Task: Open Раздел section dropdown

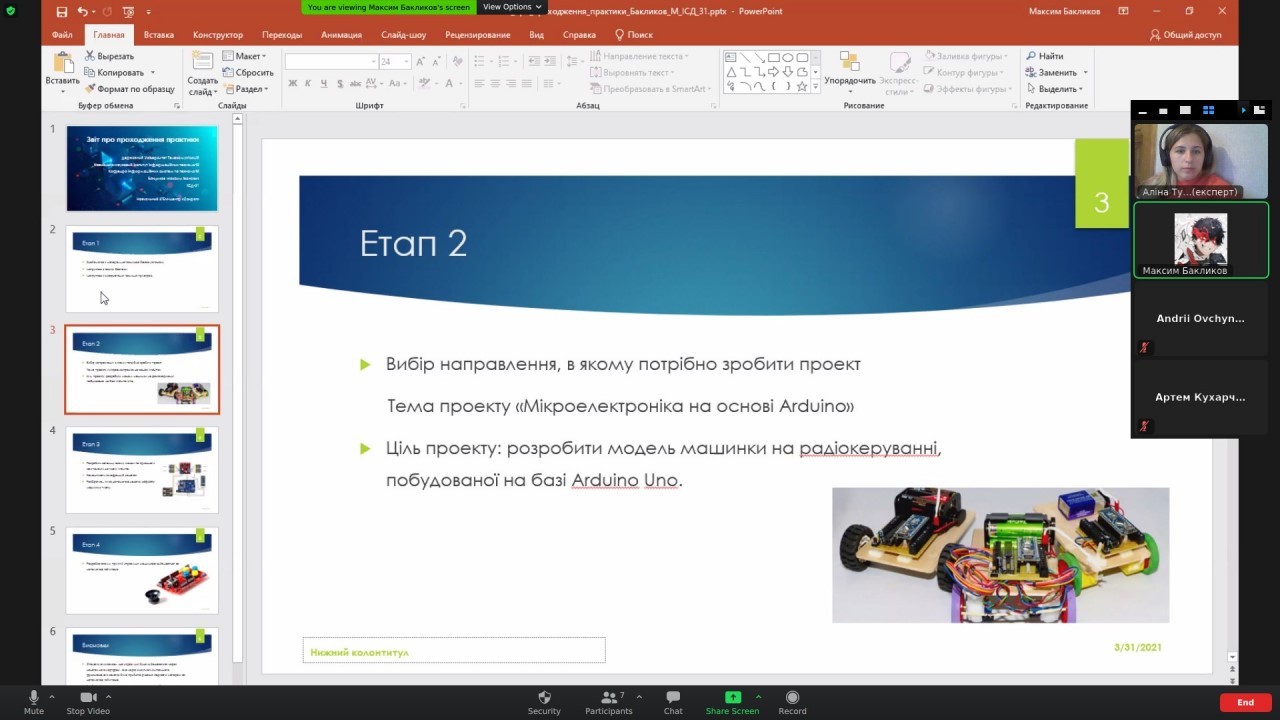Action: [245, 88]
